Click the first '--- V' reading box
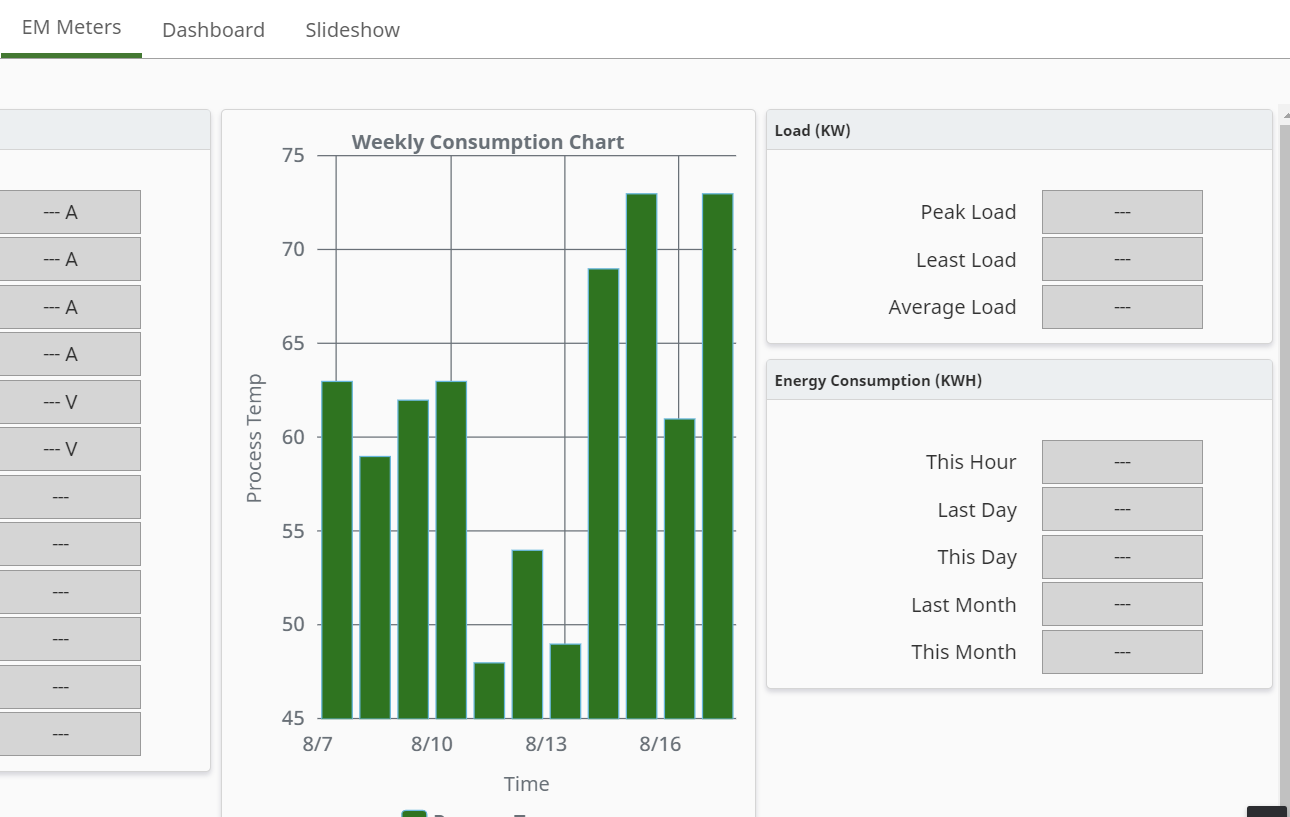1290x817 pixels. tap(70, 402)
